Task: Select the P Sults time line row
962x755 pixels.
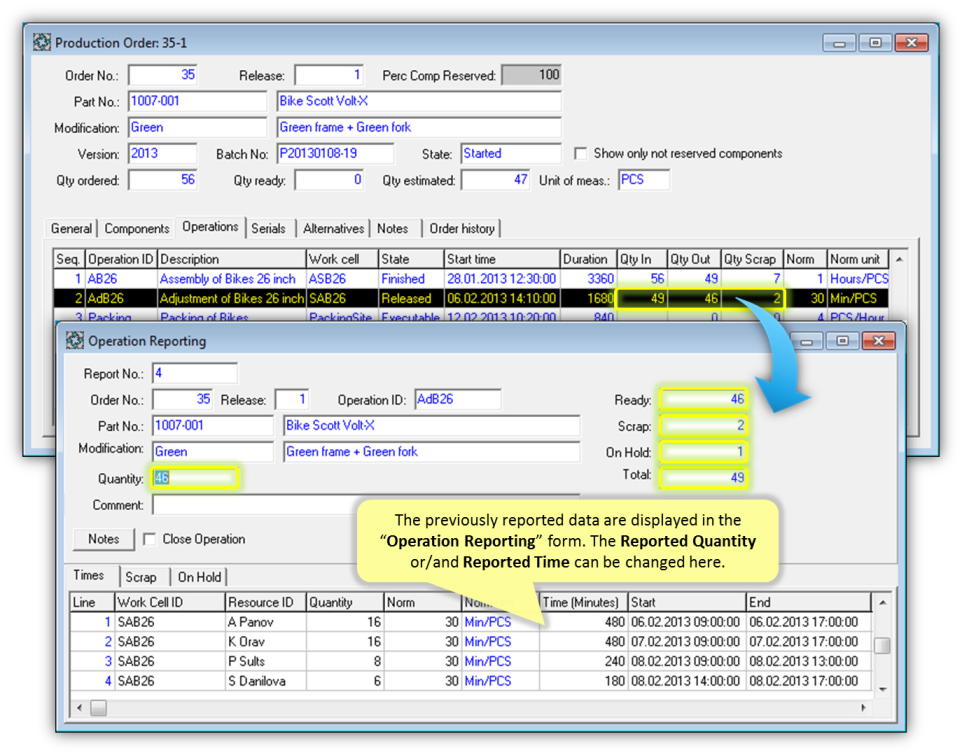Action: [471, 661]
